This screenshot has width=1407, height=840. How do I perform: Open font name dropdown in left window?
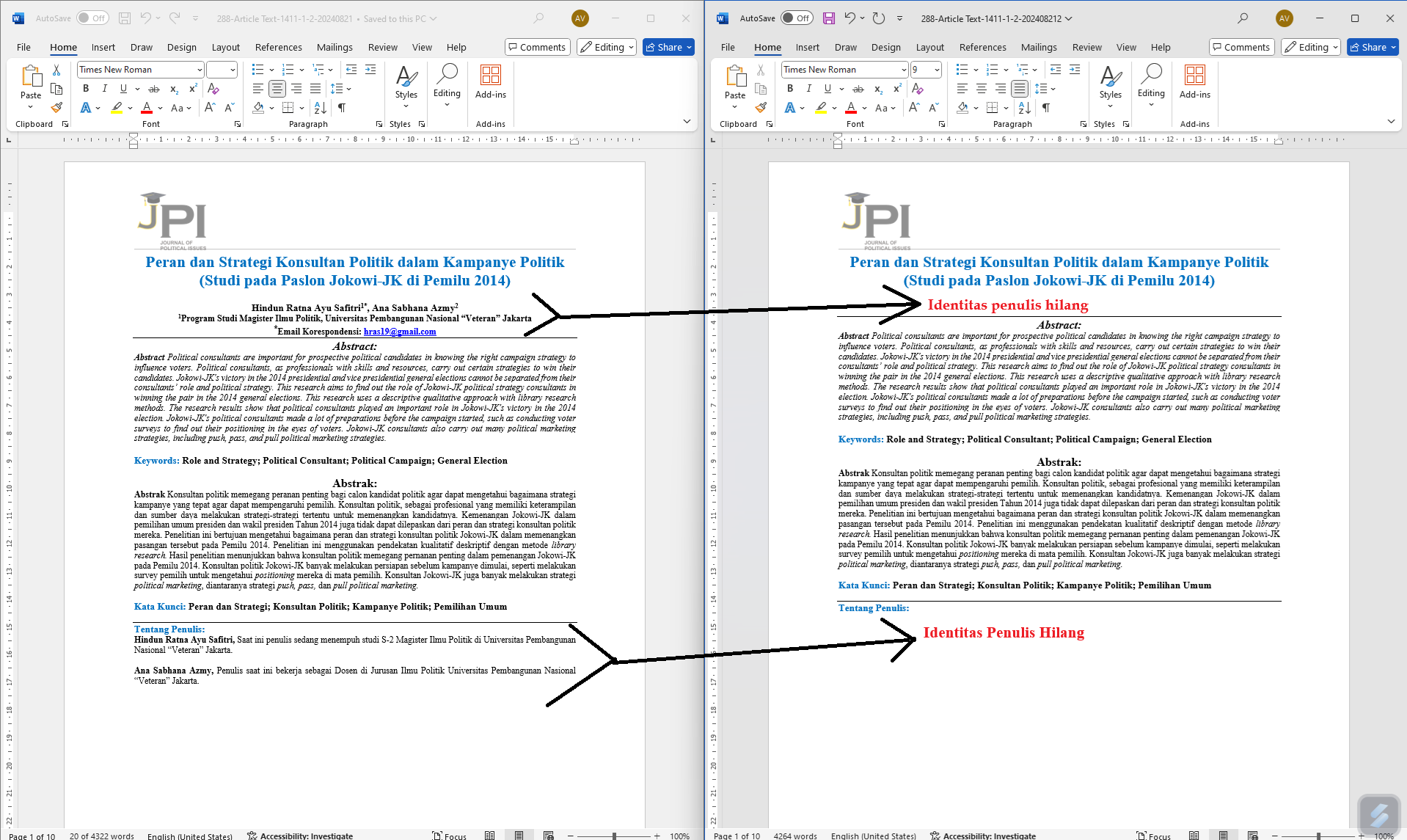pos(199,70)
